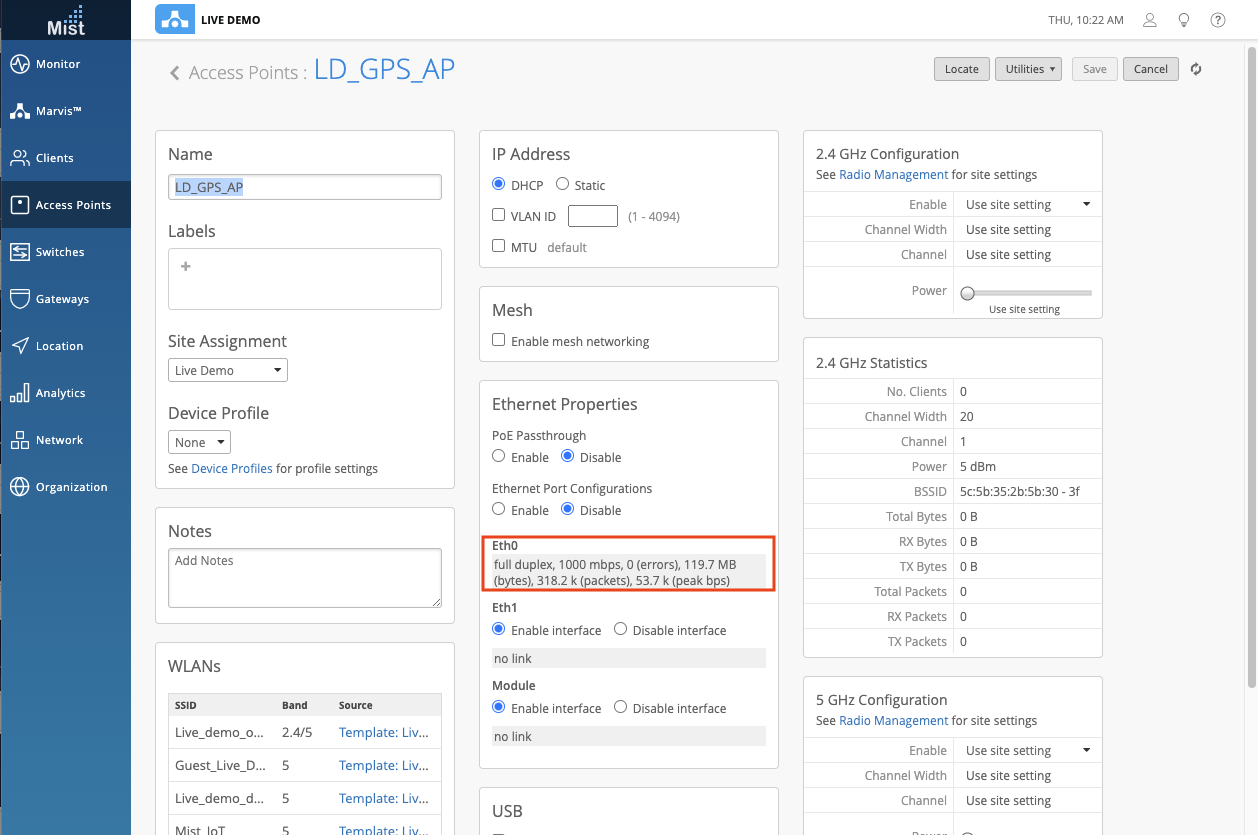Click the Add Notes text area
The width and height of the screenshot is (1258, 835).
305,577
